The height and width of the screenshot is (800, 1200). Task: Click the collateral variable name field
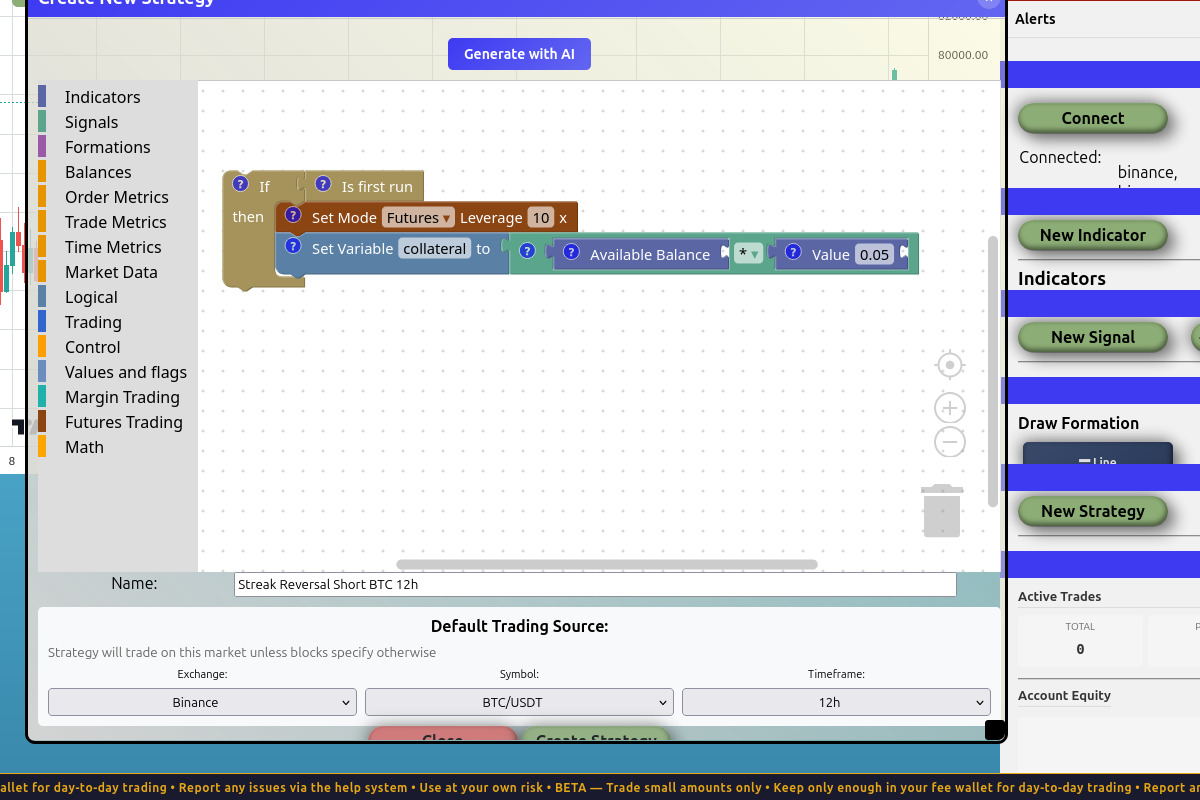[435, 248]
